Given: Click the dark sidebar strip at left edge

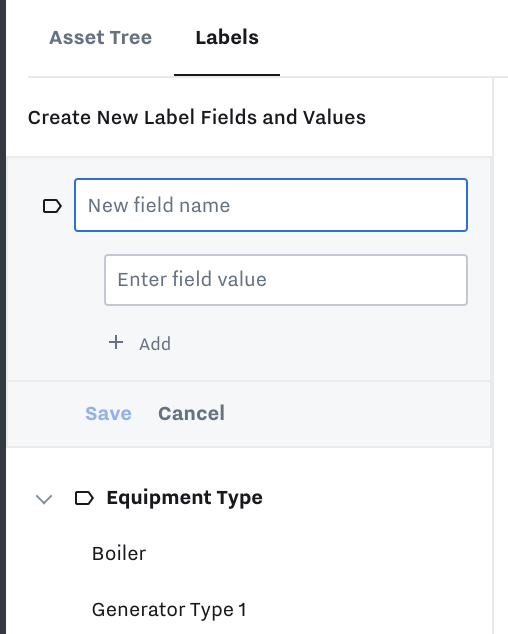Looking at the screenshot, I should click(x=3, y=317).
